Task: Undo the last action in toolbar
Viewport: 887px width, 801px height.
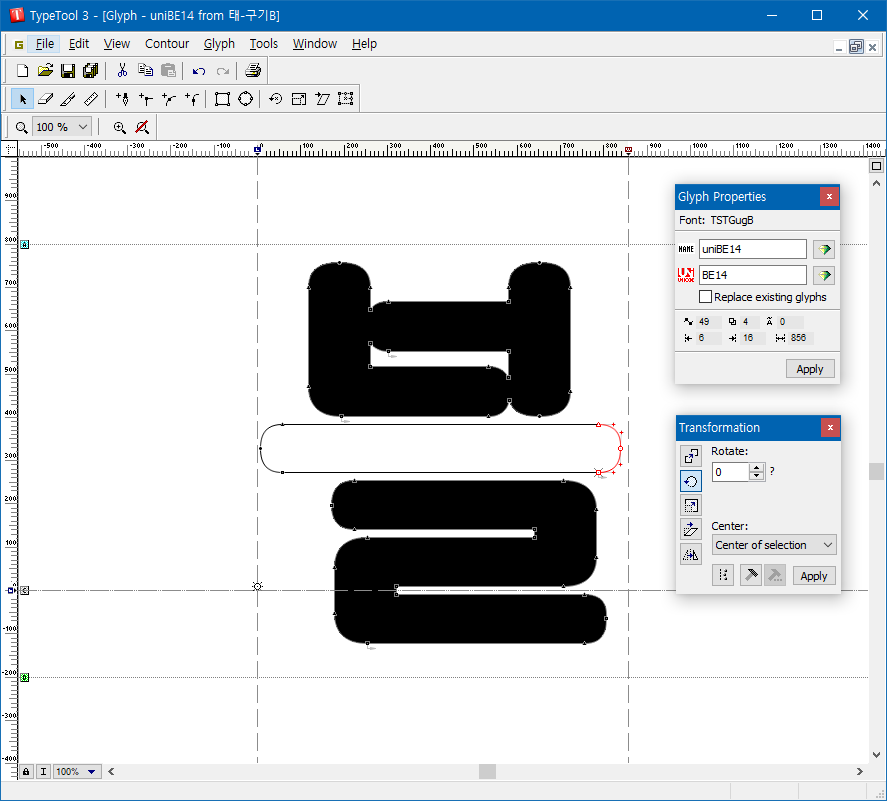Action: point(199,71)
